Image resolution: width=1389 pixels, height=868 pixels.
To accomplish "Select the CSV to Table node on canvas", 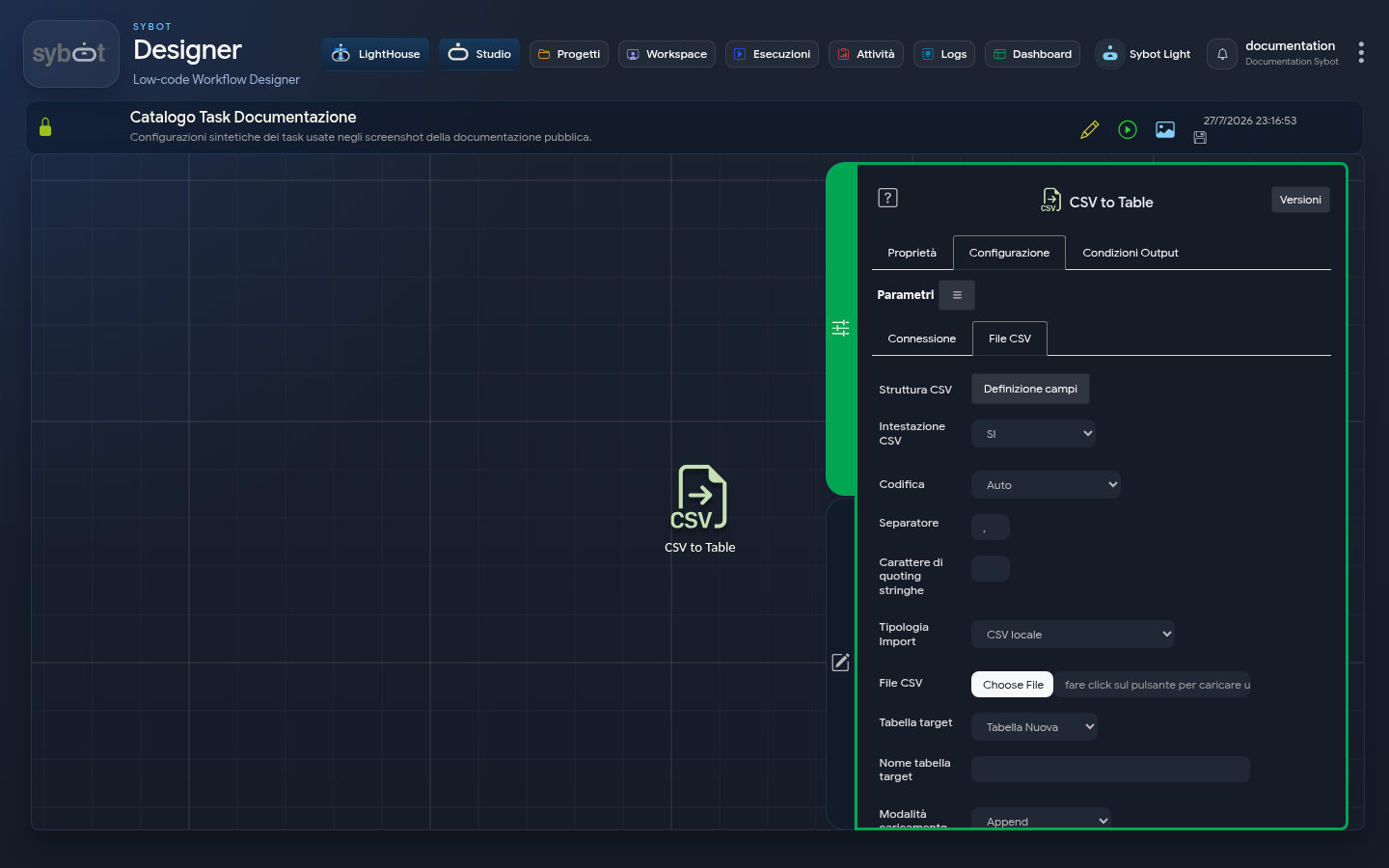I will (700, 509).
